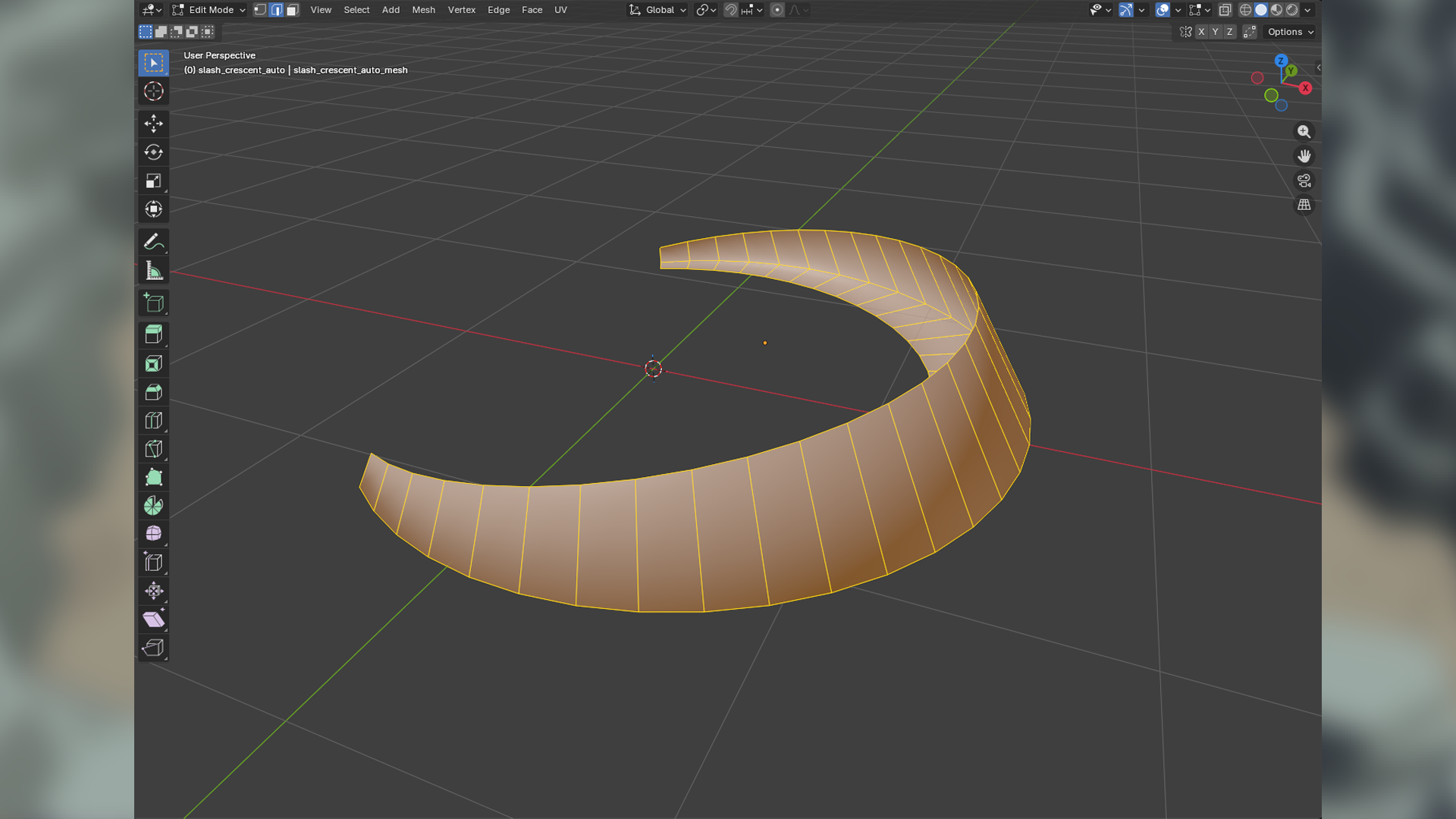Toggle X axis mirror
Screen dimensions: 1456x819
tap(1201, 32)
